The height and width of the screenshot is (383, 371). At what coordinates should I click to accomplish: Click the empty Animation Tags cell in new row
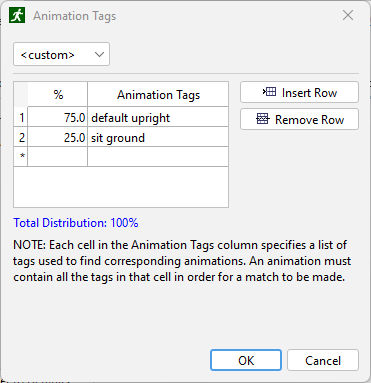click(x=158, y=157)
